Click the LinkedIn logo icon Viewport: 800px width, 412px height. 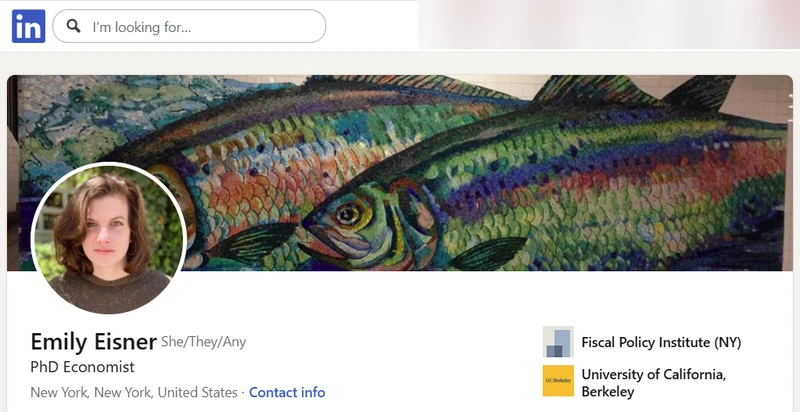(x=29, y=26)
